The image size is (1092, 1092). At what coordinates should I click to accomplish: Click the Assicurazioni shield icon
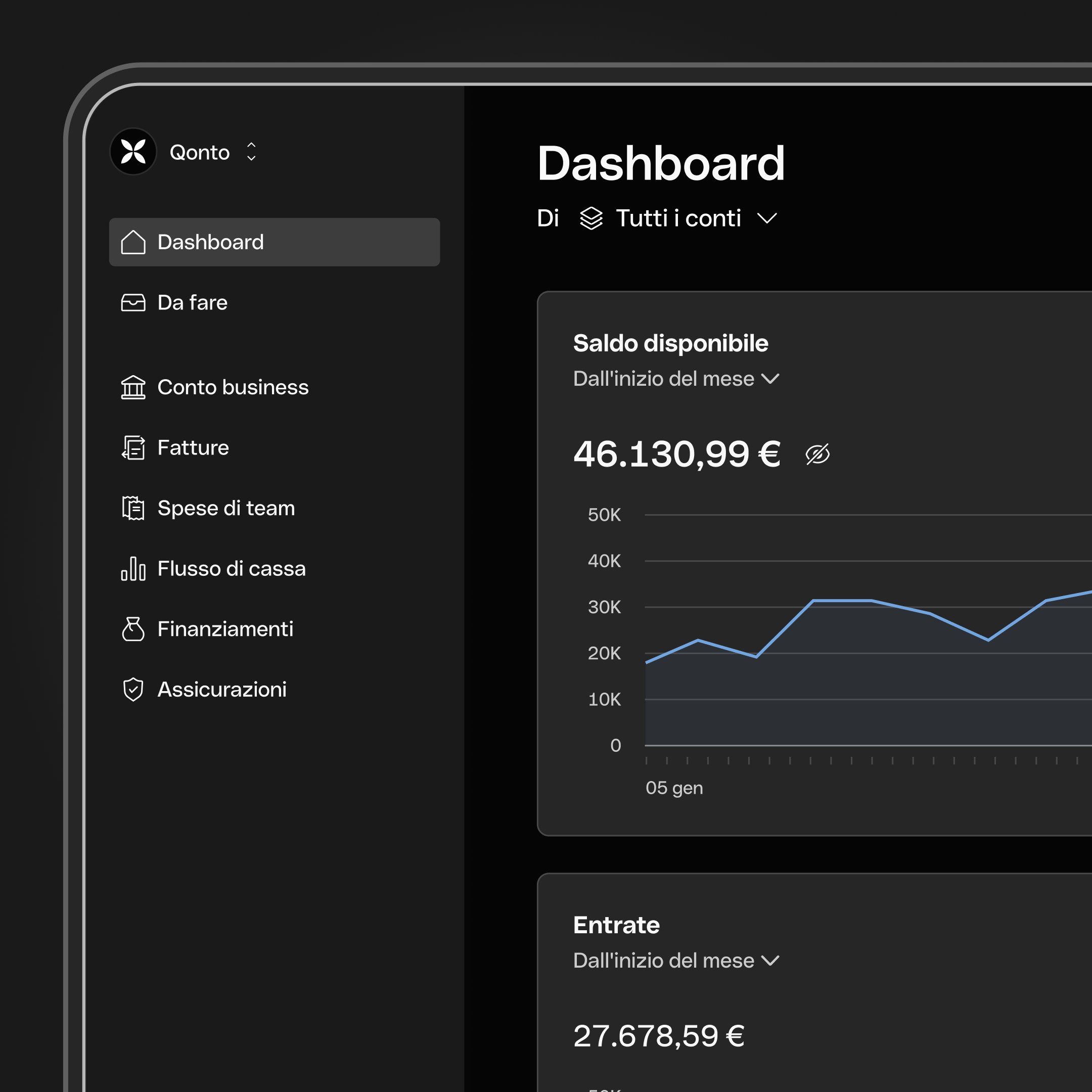[x=133, y=690]
